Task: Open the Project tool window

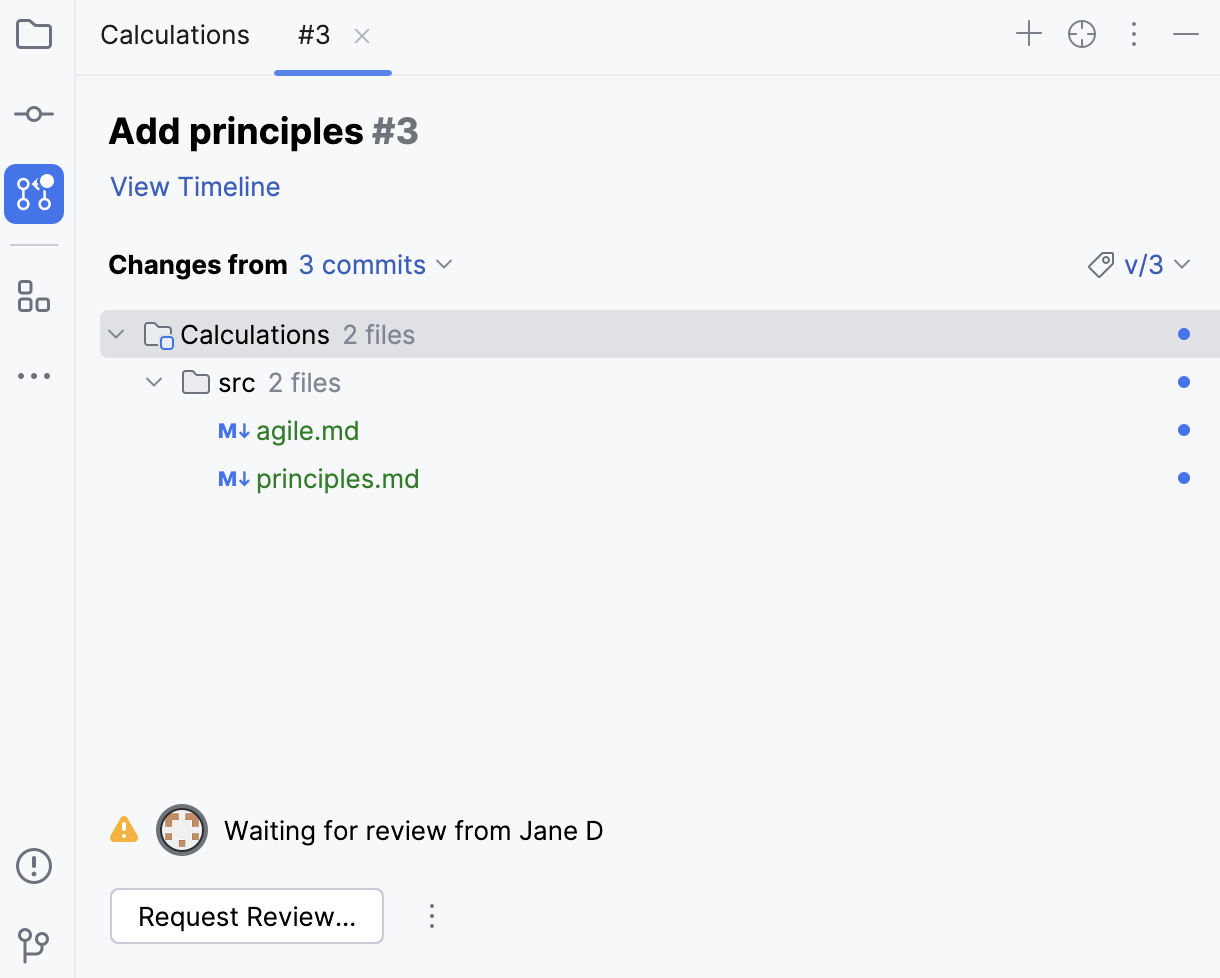Action: pyautogui.click(x=34, y=34)
